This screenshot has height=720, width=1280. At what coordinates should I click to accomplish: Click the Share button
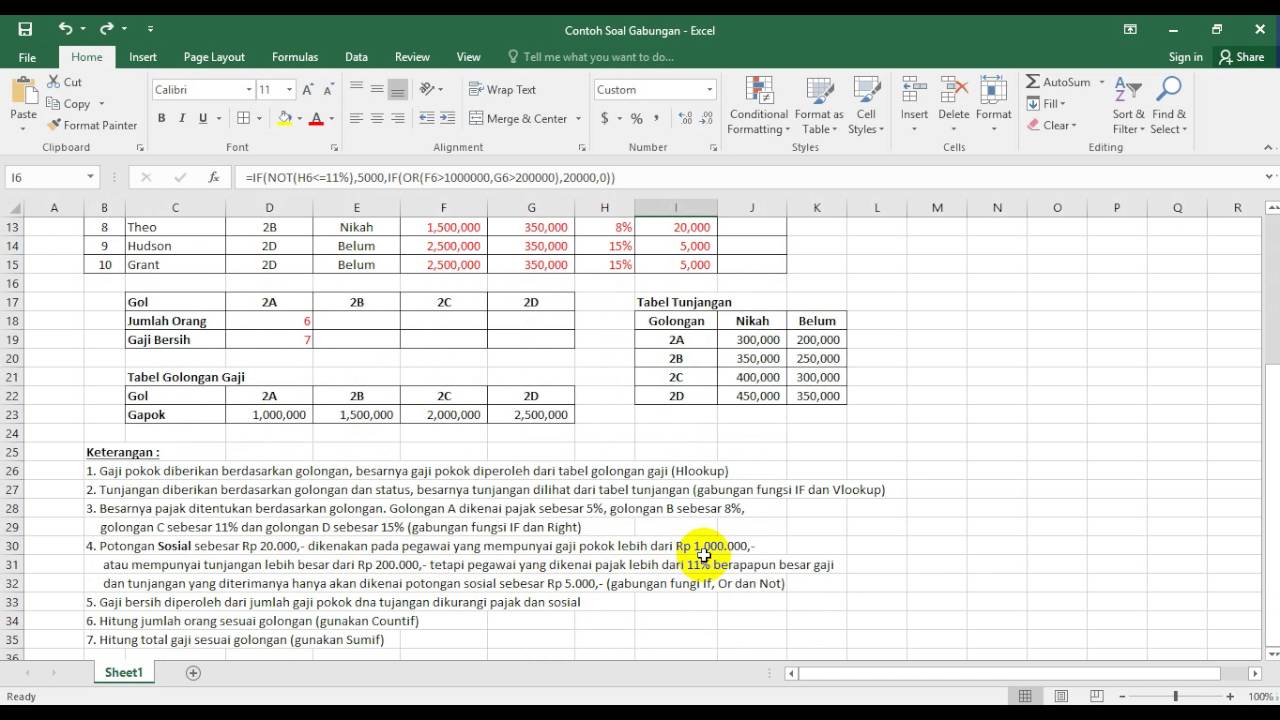1242,57
